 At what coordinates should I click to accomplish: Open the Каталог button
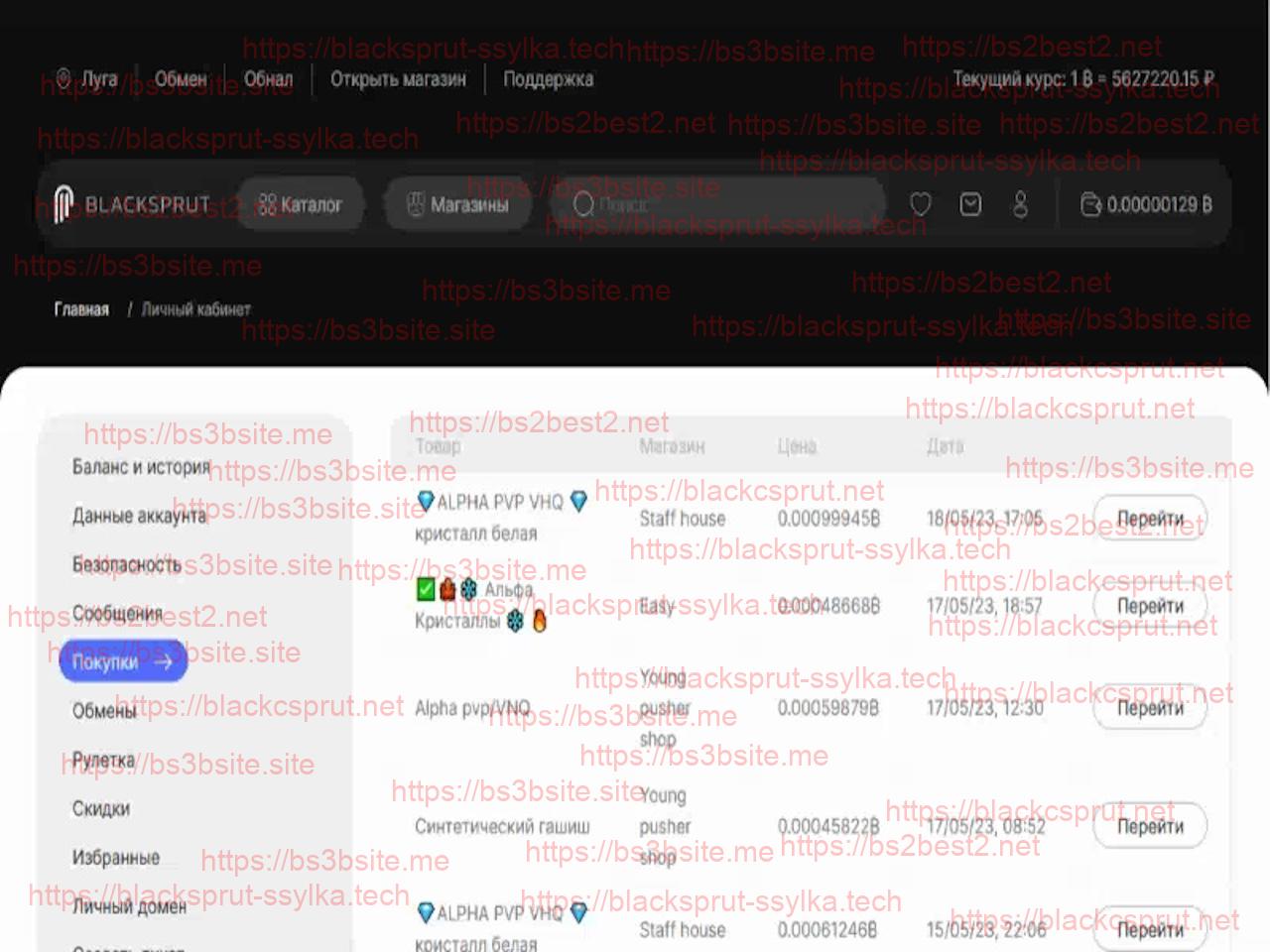click(x=300, y=204)
